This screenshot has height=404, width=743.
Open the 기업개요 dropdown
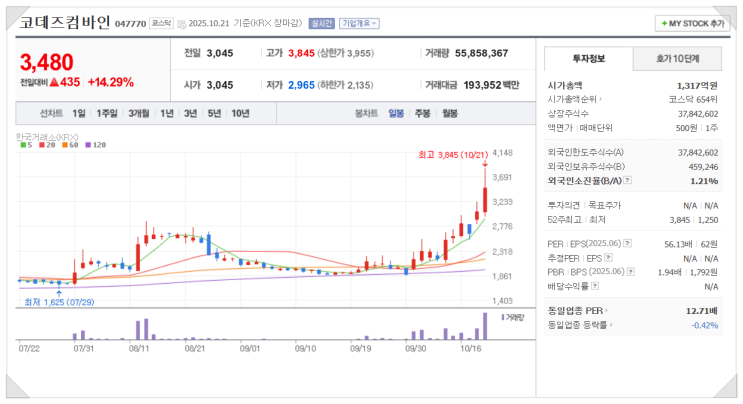tap(359, 23)
